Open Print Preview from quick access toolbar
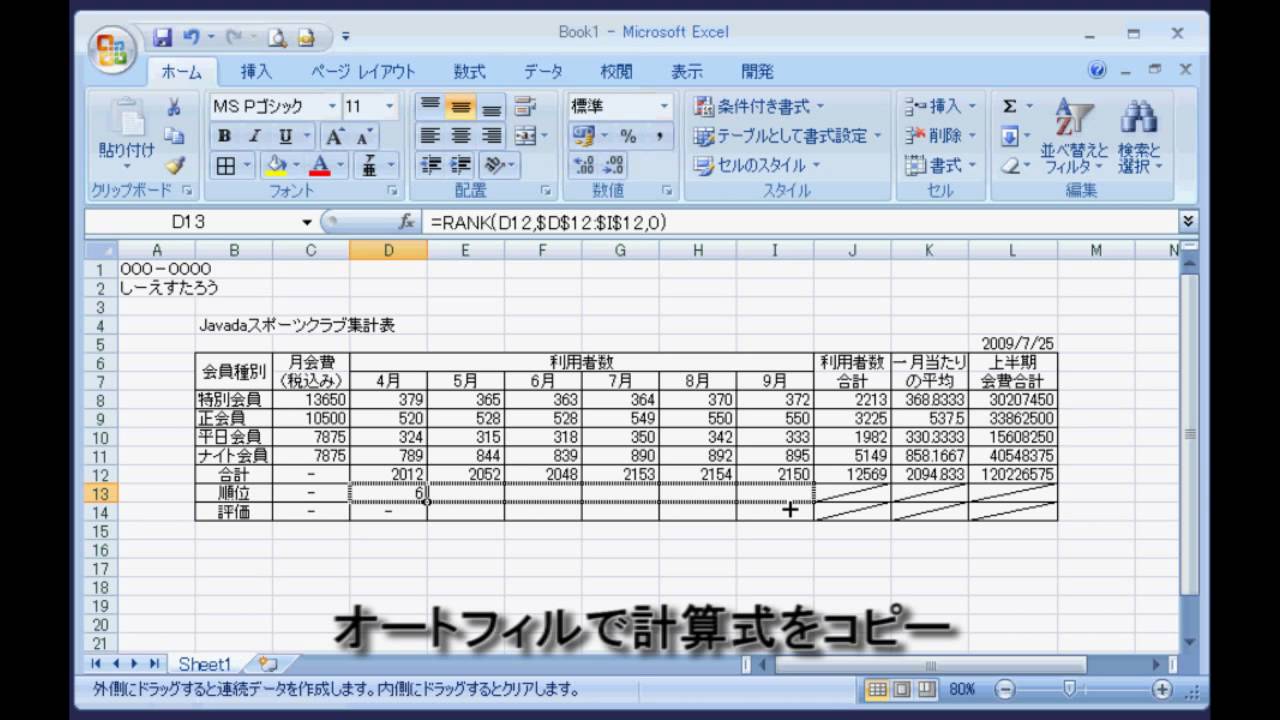Screen dimensions: 1280x720 pos(277,38)
